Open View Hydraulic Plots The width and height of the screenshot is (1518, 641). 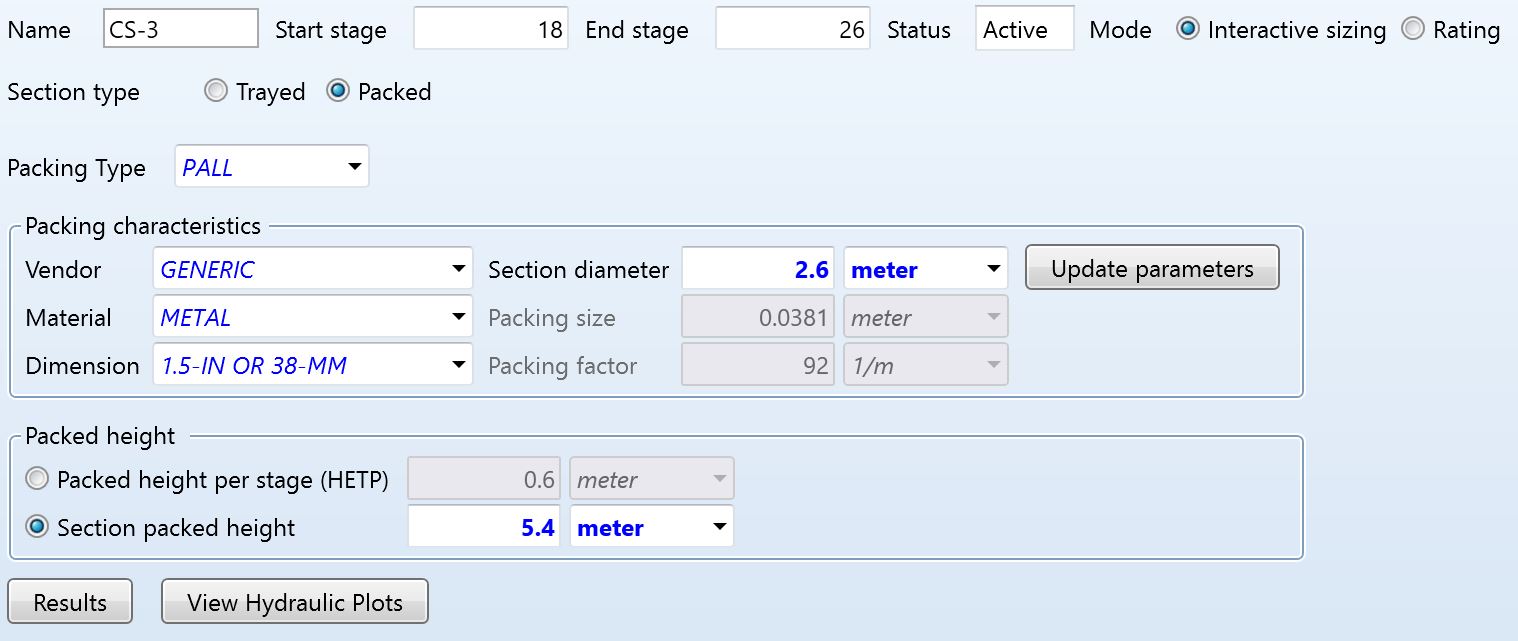[295, 603]
